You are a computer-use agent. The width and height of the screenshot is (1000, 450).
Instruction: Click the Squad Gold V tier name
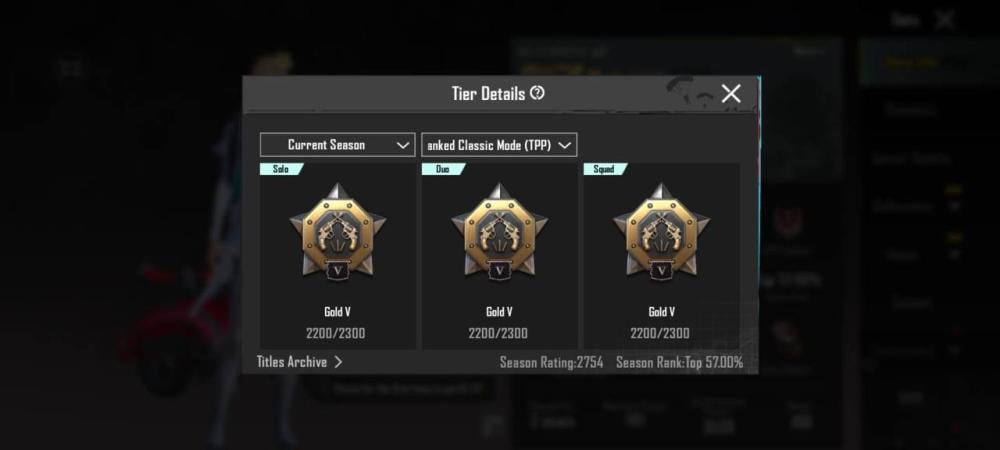tap(661, 312)
